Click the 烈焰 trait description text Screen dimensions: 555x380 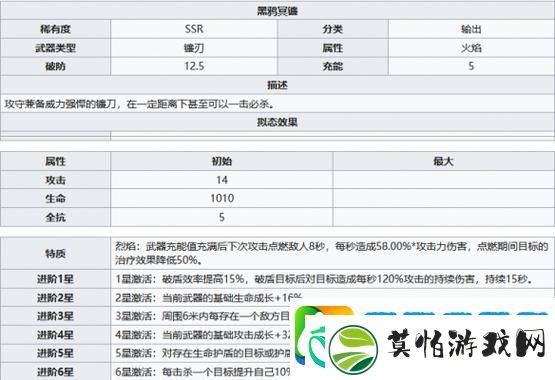pos(332,253)
